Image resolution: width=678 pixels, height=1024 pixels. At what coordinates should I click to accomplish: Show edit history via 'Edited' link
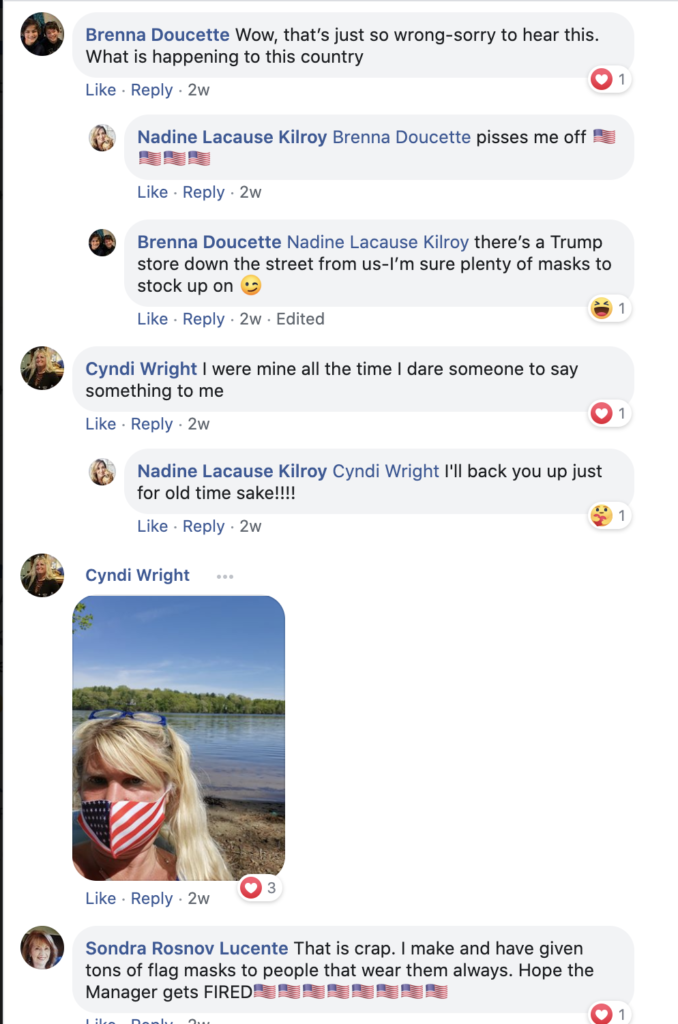(300, 319)
